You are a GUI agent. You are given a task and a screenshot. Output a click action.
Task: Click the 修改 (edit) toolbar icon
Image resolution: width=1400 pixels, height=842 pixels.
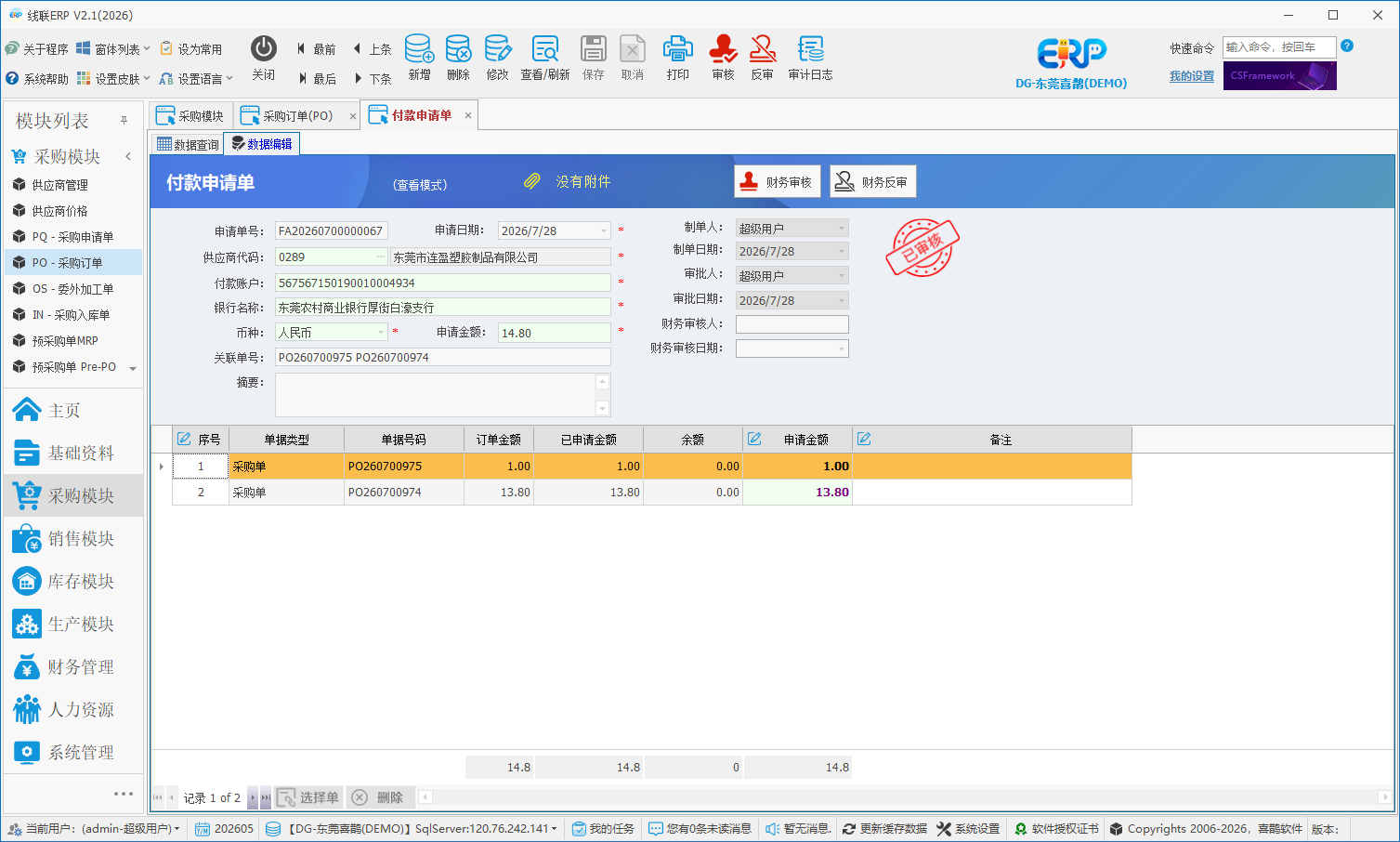(x=497, y=58)
